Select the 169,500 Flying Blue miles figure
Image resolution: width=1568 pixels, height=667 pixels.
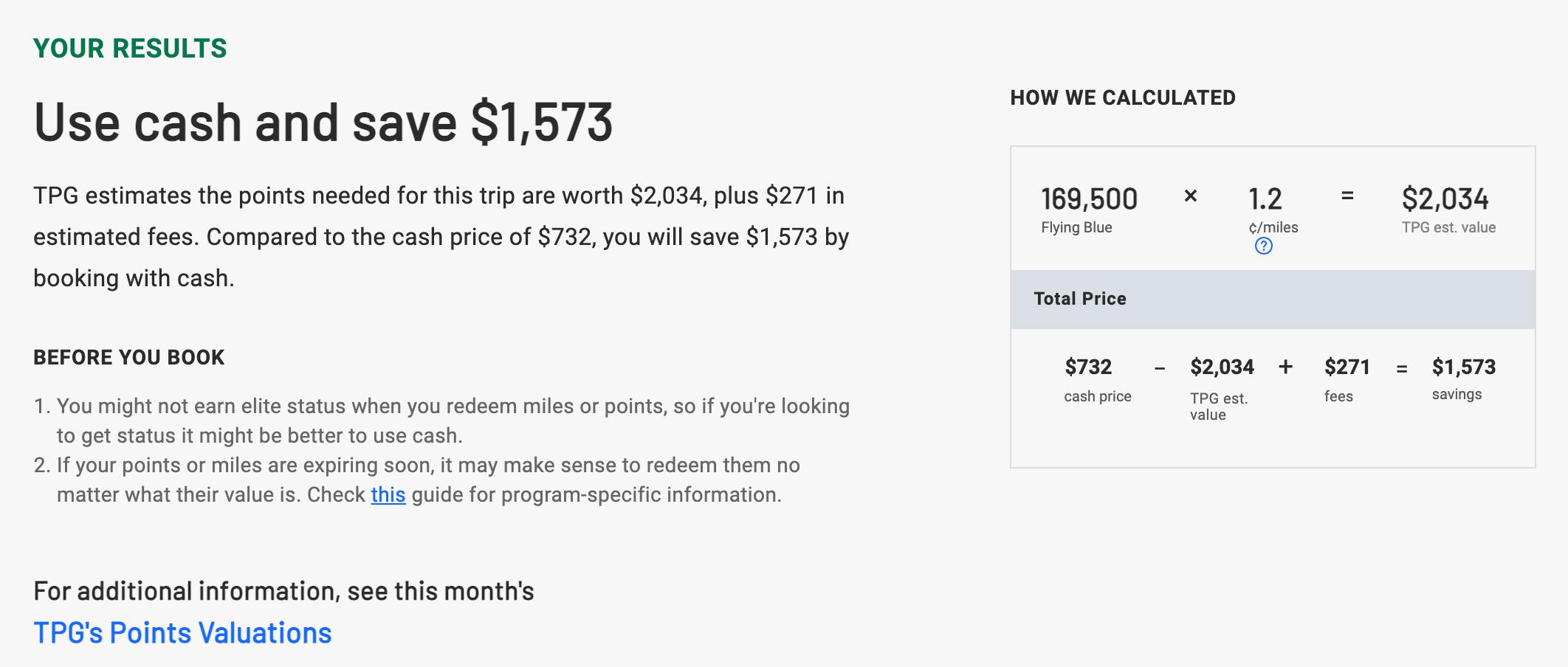1089,199
